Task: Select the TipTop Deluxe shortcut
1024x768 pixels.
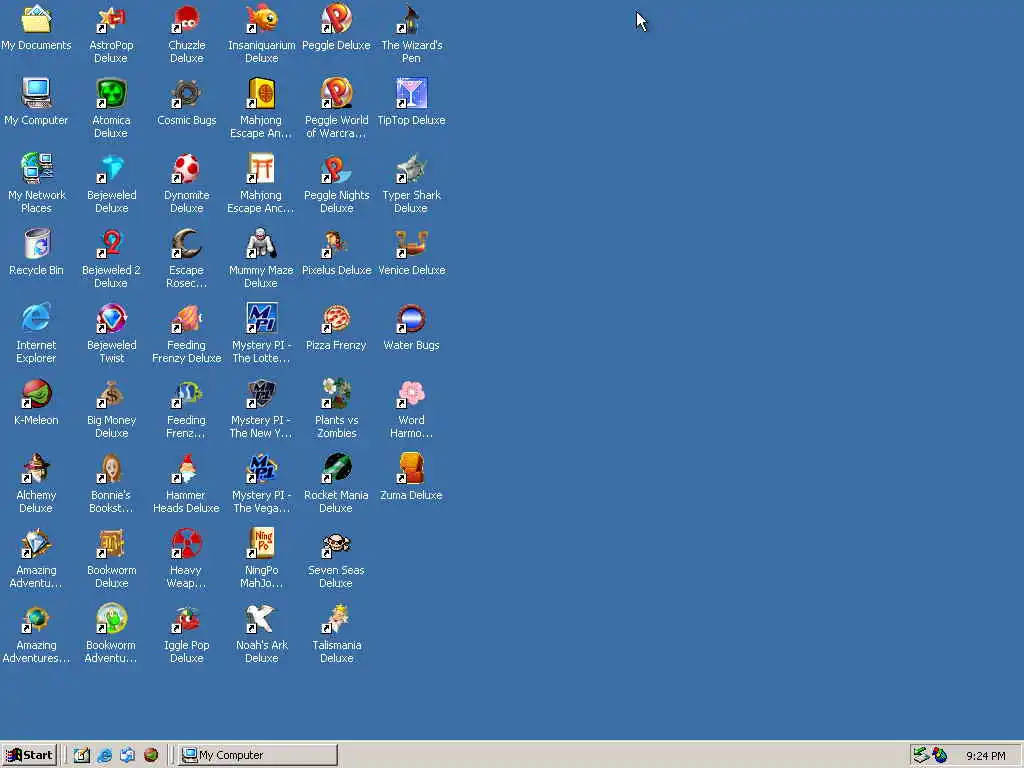Action: point(411,102)
